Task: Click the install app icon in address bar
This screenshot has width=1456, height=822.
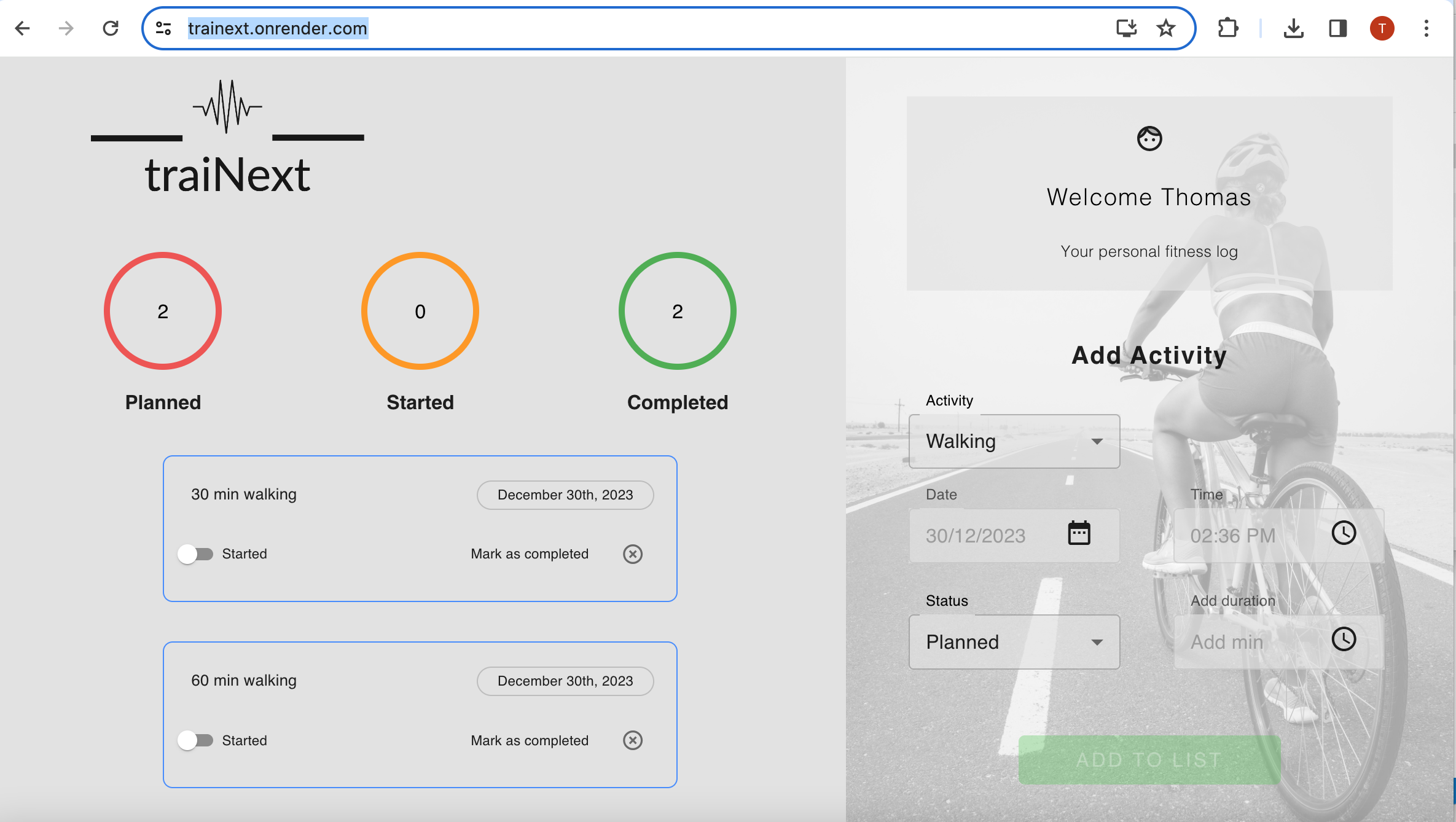Action: point(1126,28)
